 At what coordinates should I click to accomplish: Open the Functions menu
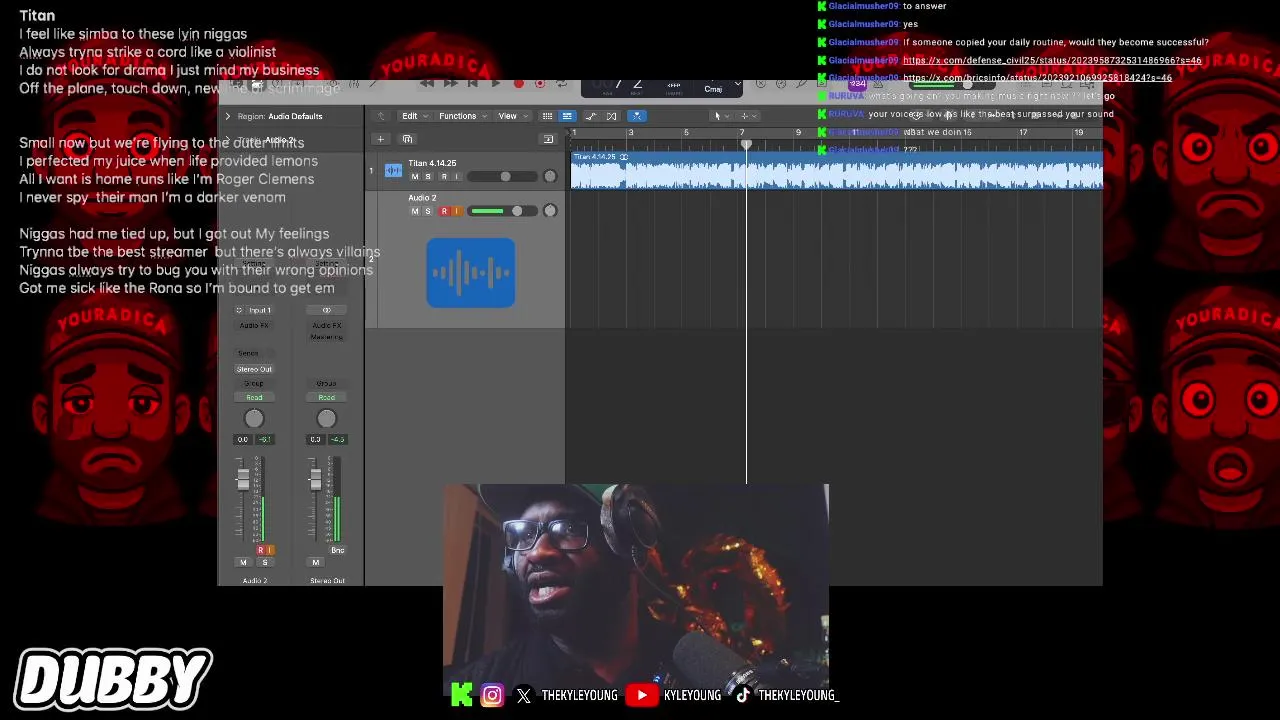[x=462, y=116]
